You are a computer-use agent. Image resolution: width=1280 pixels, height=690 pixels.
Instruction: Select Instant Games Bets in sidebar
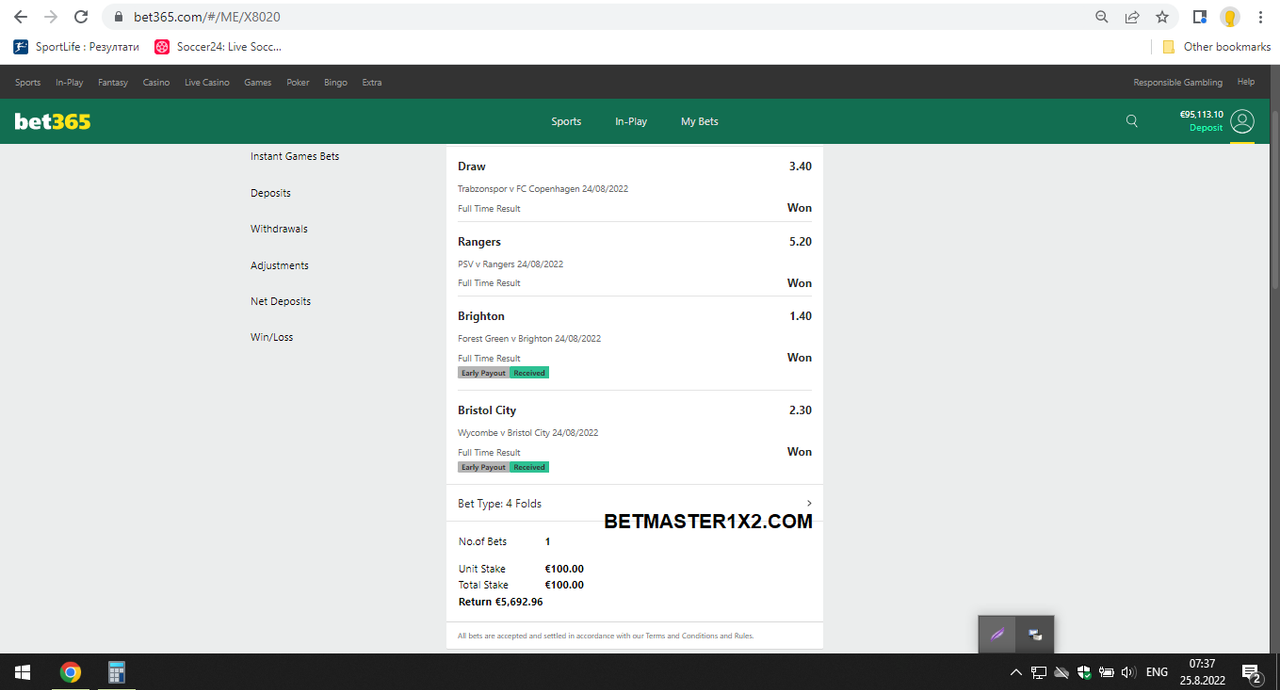[x=295, y=156]
